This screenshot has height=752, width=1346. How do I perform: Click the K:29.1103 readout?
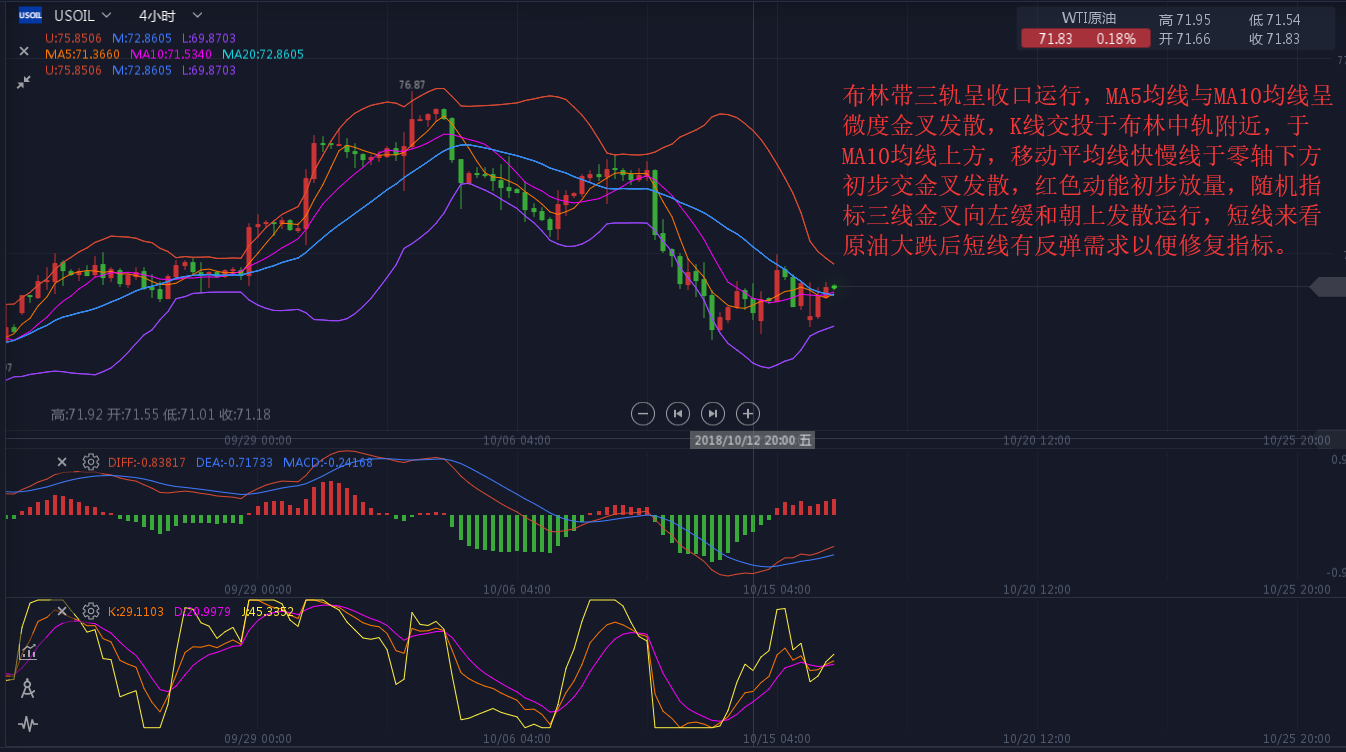136,611
